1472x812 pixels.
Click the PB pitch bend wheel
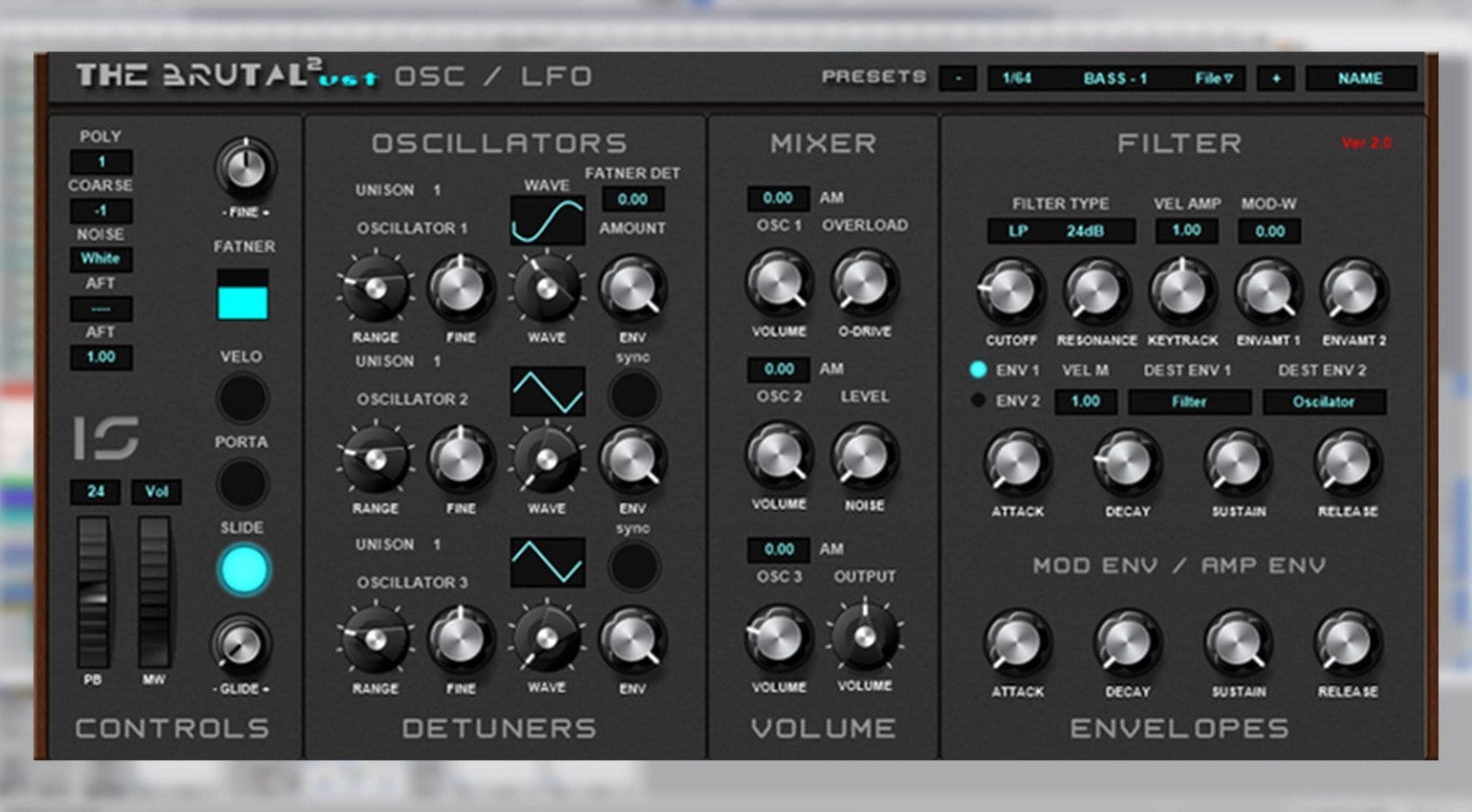pos(94,592)
